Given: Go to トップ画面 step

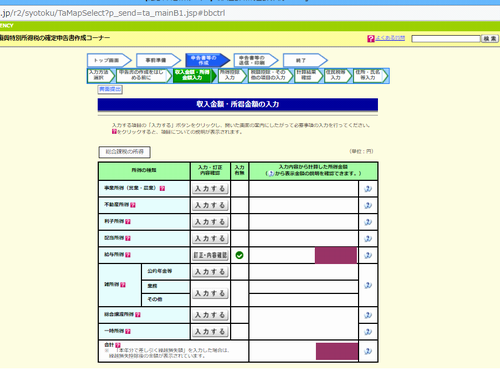Looking at the screenshot, I should 109,60.
